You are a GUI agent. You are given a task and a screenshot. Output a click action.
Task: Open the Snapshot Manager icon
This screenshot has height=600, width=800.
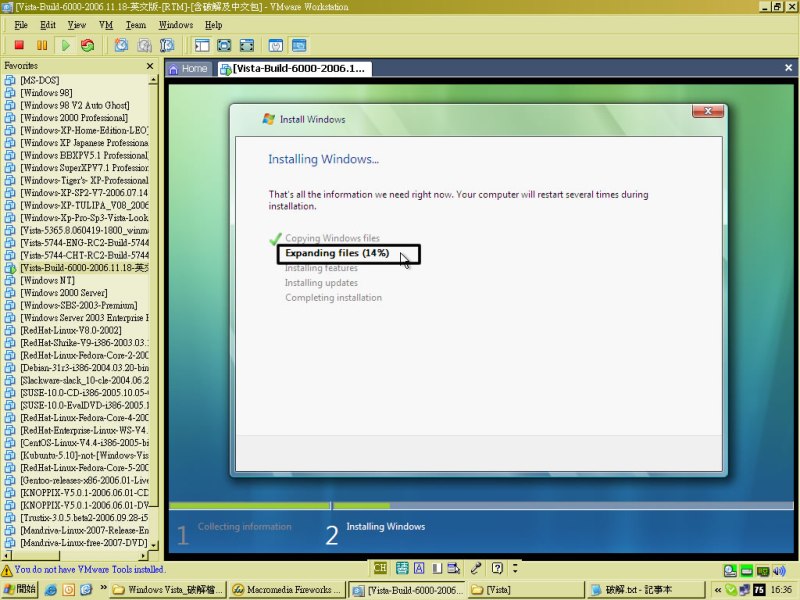coord(167,45)
